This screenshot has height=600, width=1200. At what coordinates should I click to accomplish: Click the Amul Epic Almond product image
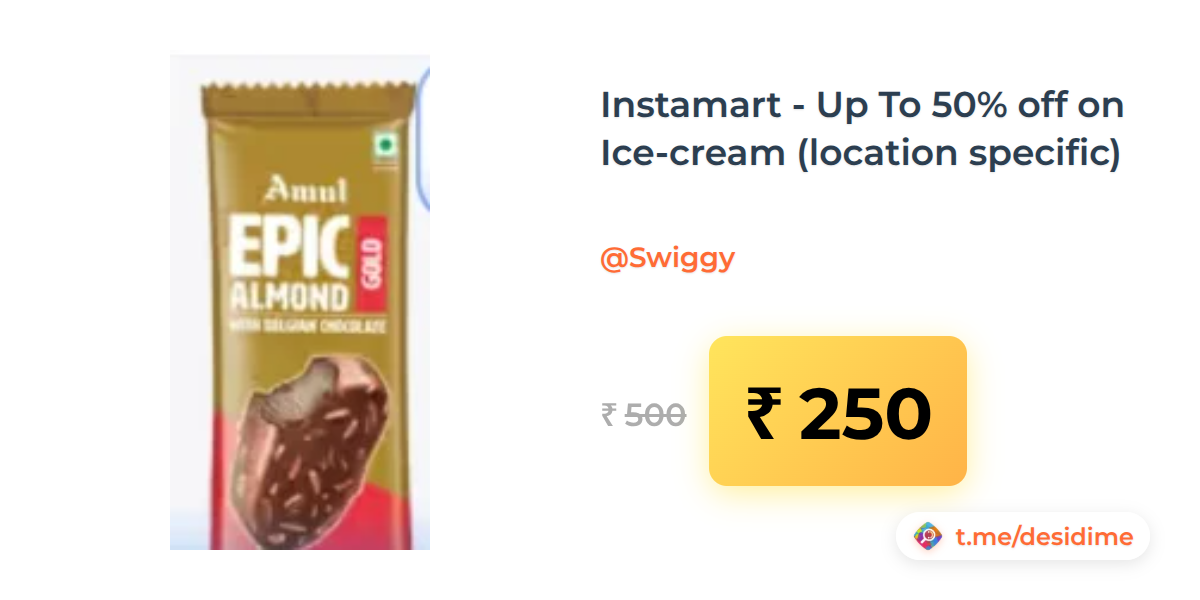pos(300,302)
